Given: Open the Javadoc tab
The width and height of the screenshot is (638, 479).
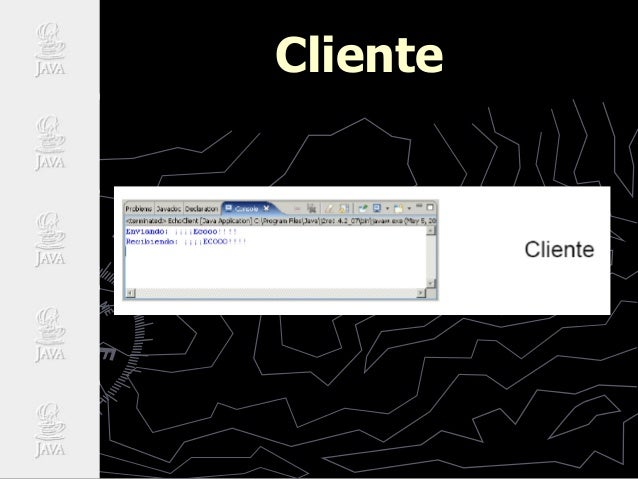Looking at the screenshot, I should pyautogui.click(x=169, y=209).
